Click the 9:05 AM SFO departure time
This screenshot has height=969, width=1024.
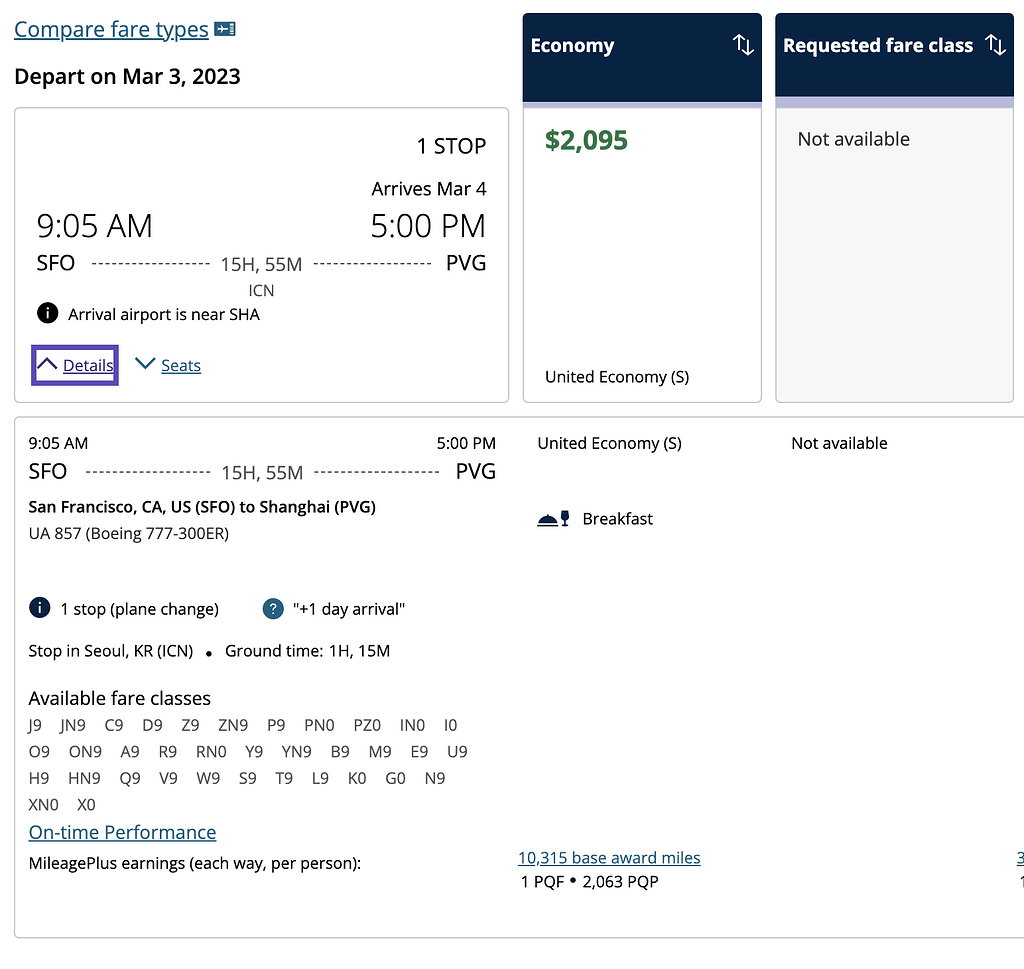(x=94, y=226)
